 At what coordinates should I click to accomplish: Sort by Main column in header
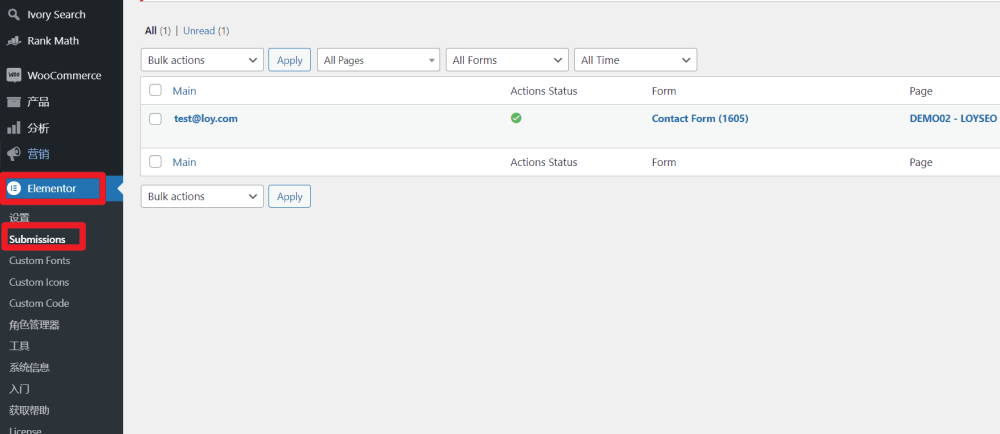tap(184, 91)
